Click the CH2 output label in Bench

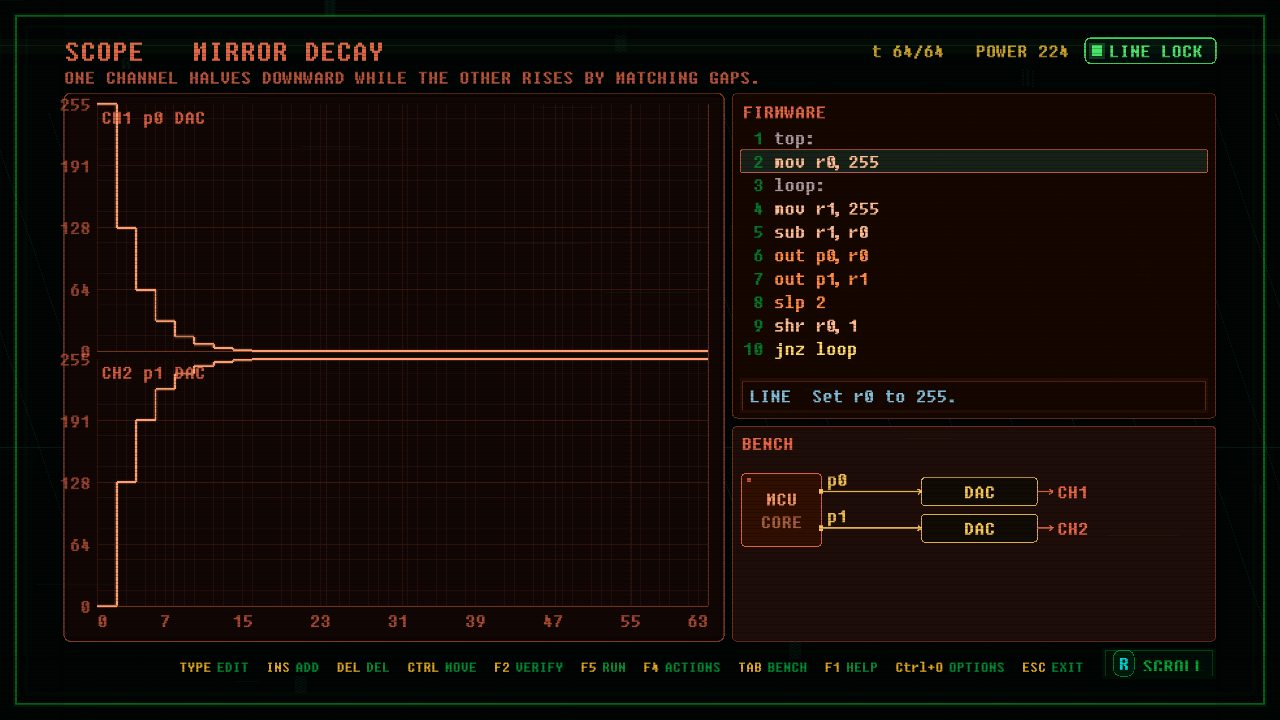coord(1072,529)
